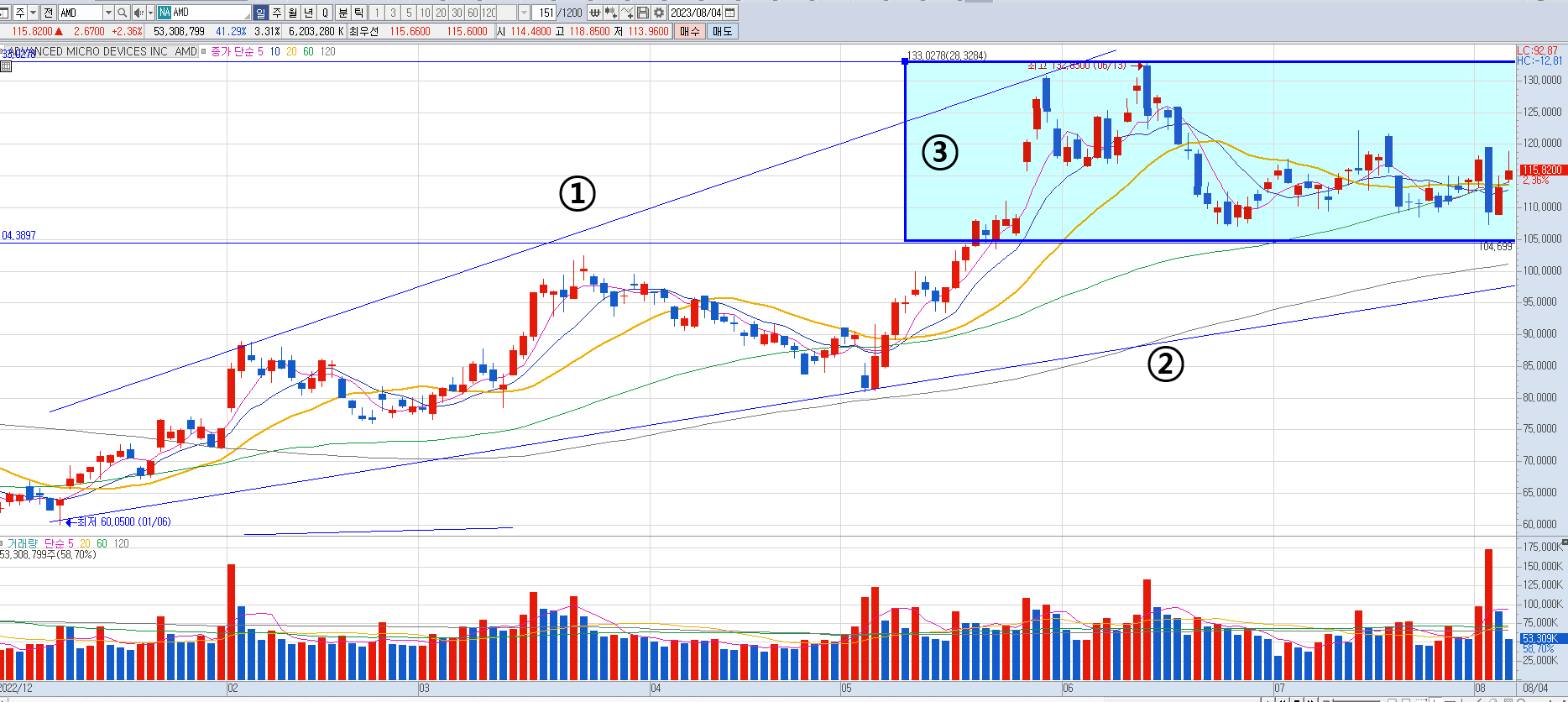This screenshot has width=1568, height=702.
Task: Choose the 10 interval button
Action: tap(425, 13)
